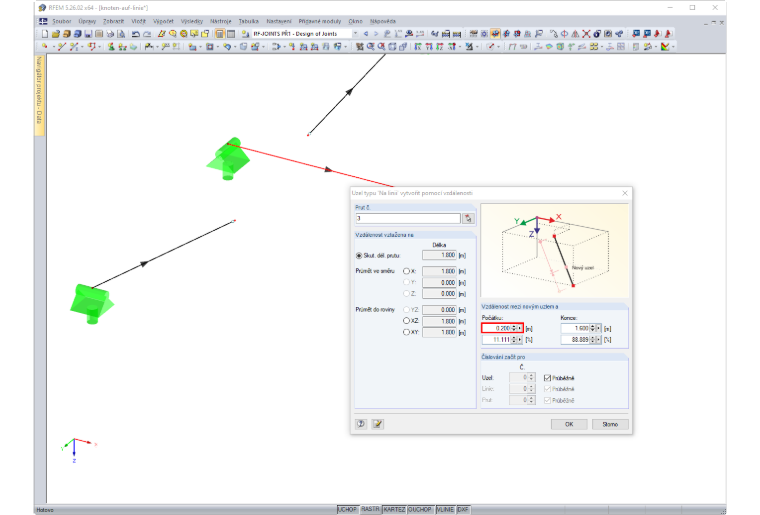This screenshot has width=760, height=515.
Task: Click the new node tool icon
Action: pyautogui.click(x=45, y=47)
